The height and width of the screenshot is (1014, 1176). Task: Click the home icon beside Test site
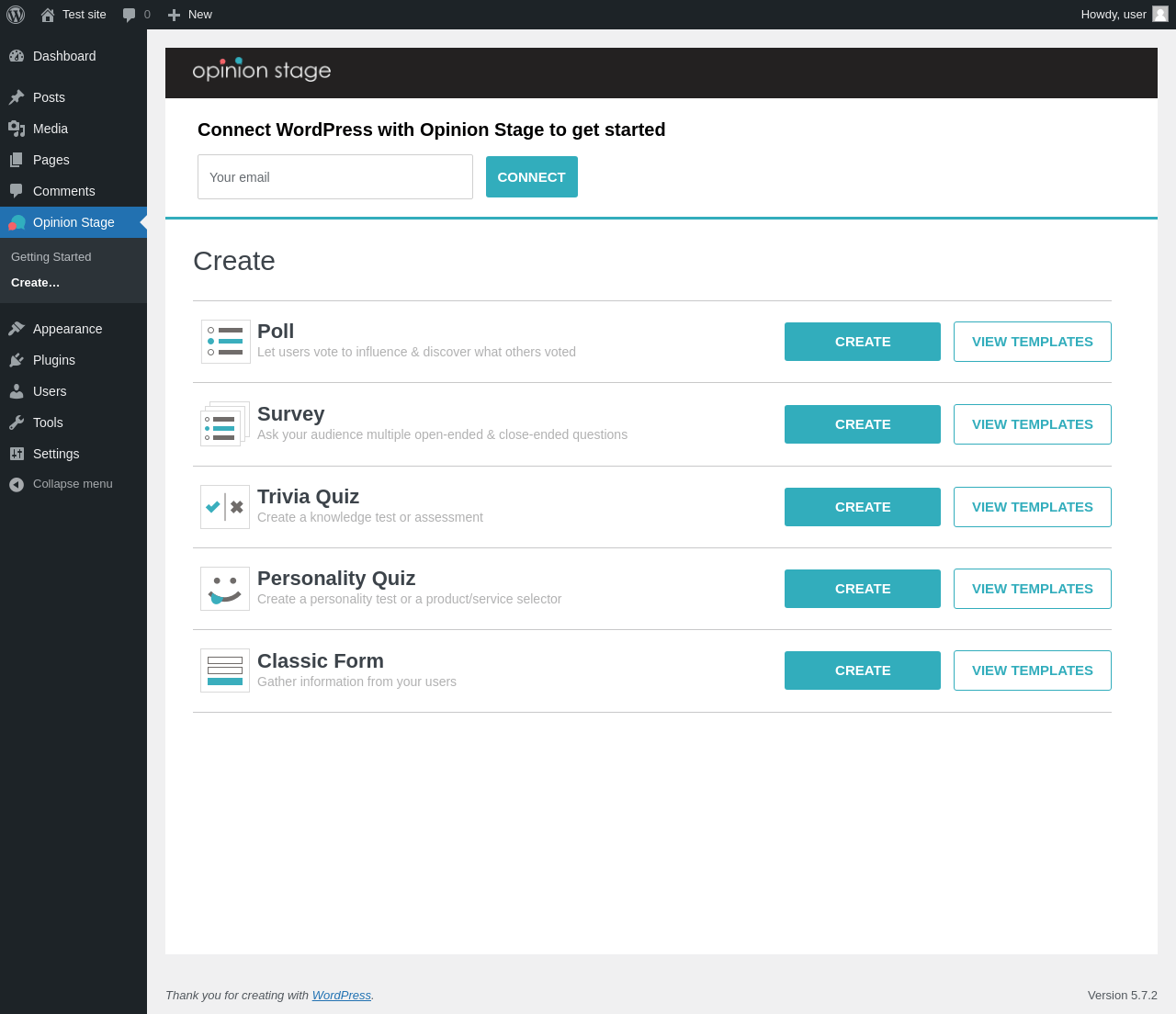48,15
